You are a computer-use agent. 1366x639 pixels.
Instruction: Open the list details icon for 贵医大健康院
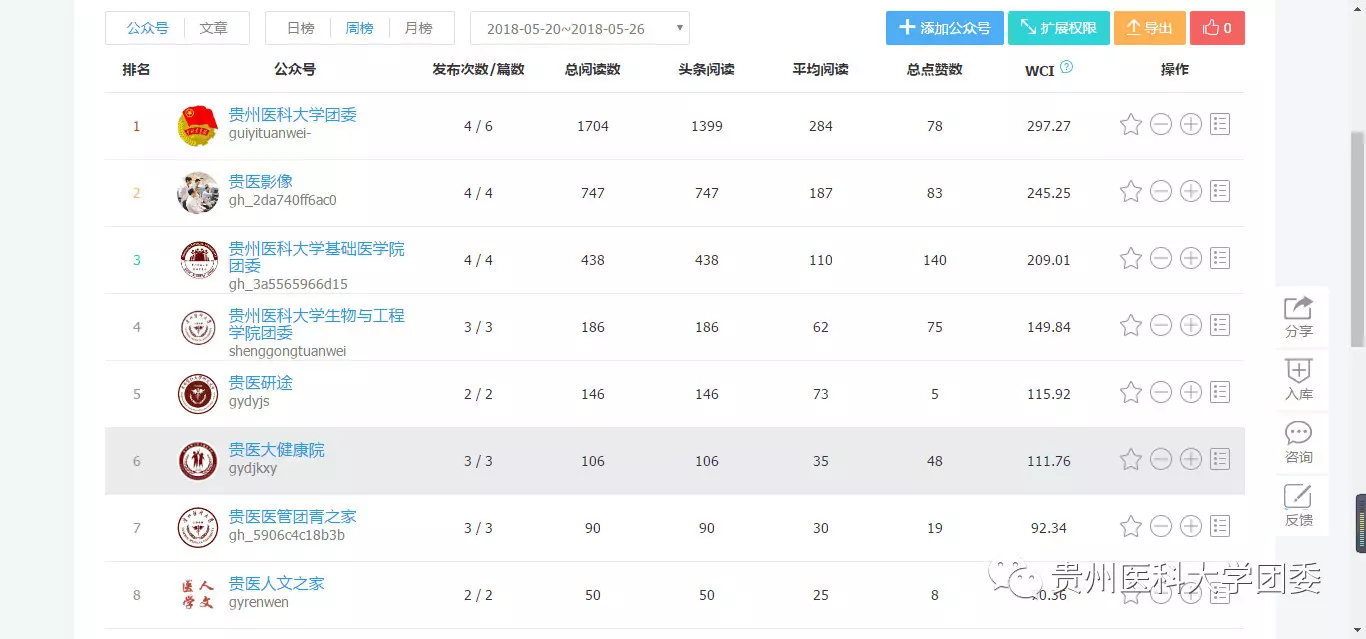point(1220,459)
